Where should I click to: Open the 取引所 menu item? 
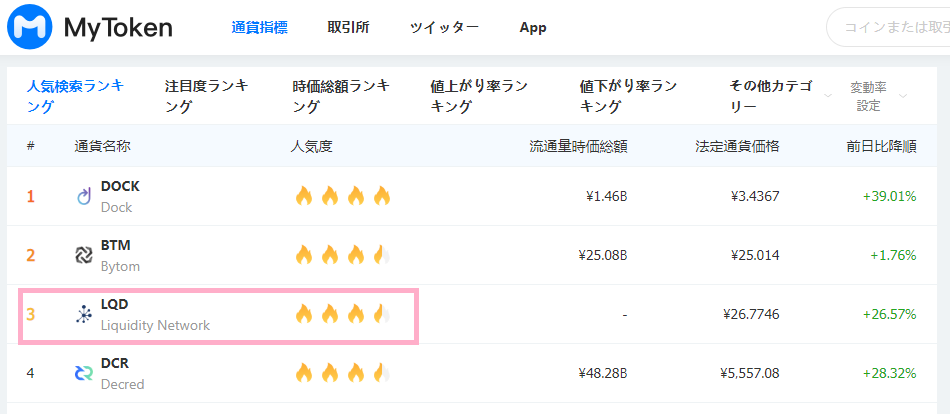coord(348,28)
